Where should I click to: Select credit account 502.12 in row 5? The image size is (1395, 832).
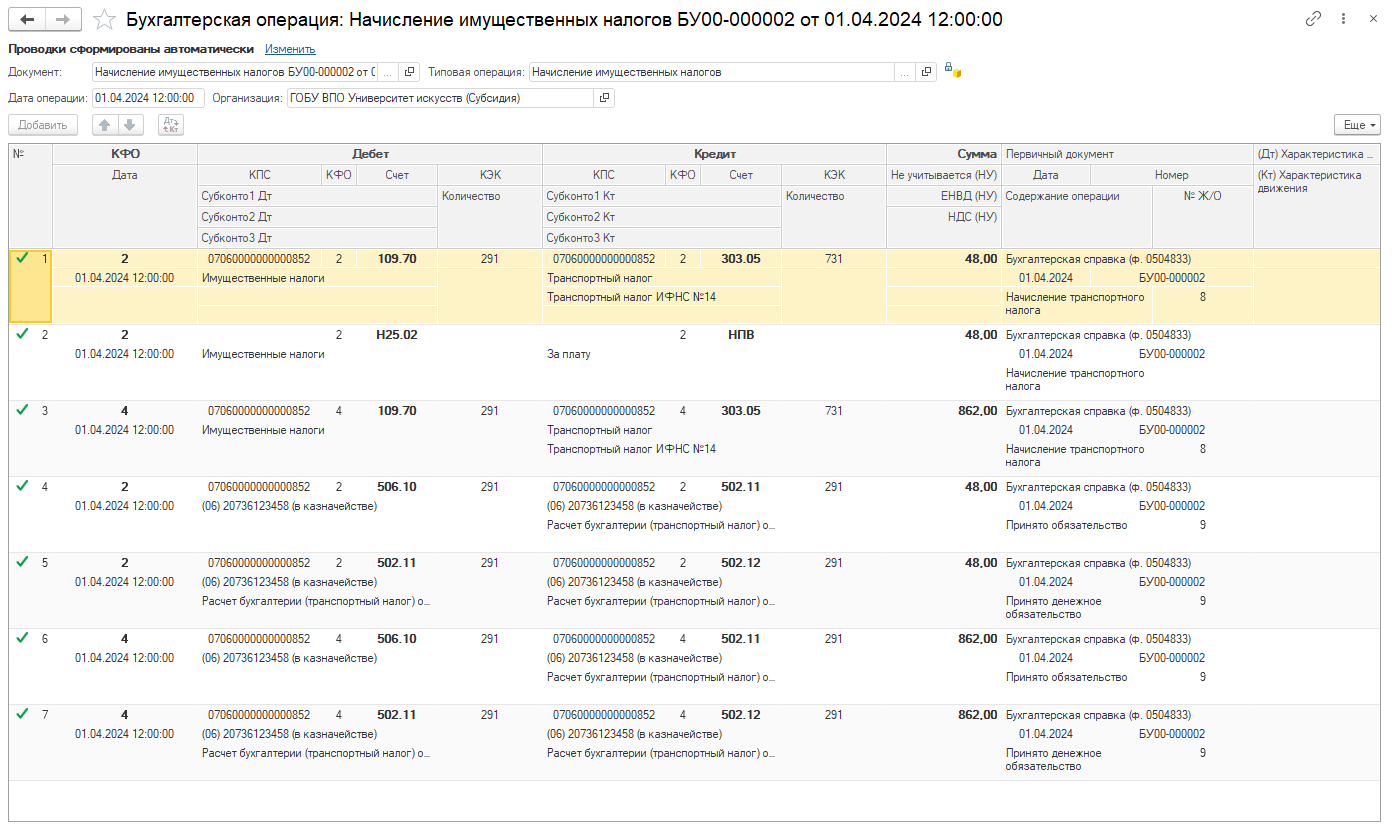741,563
